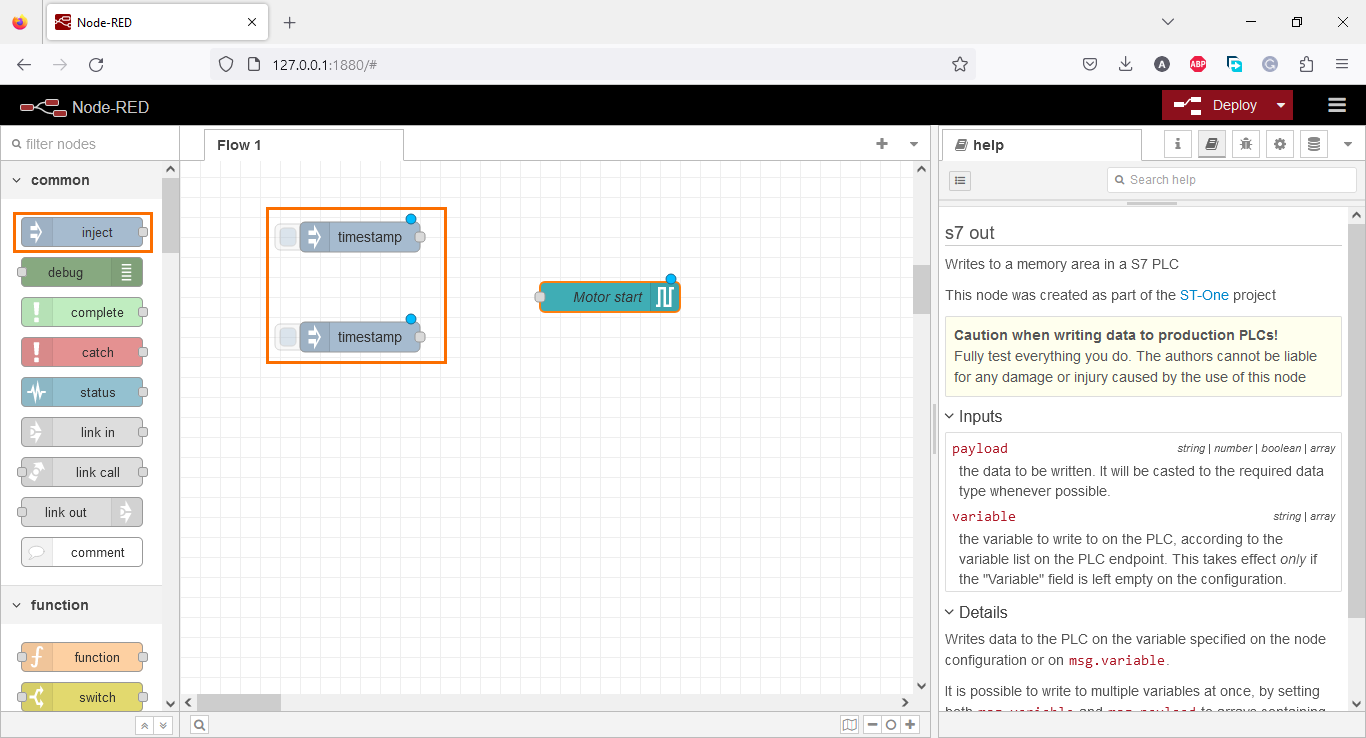This screenshot has height=738, width=1366.
Task: Open the Node-RED main menu
Action: tap(1337, 105)
